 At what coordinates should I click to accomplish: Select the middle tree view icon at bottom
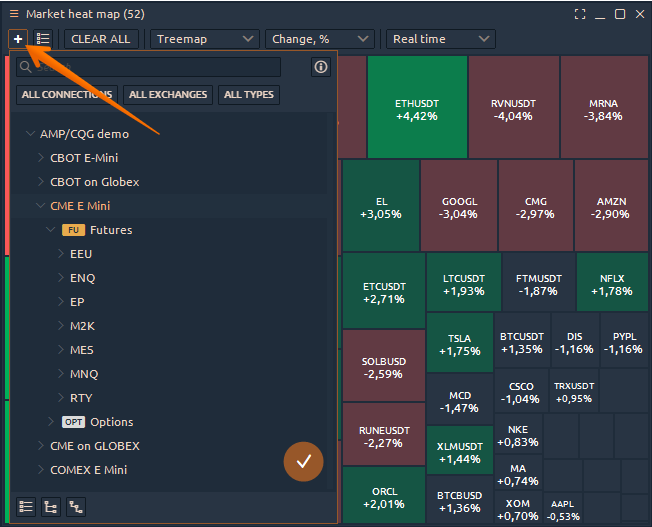(x=51, y=507)
